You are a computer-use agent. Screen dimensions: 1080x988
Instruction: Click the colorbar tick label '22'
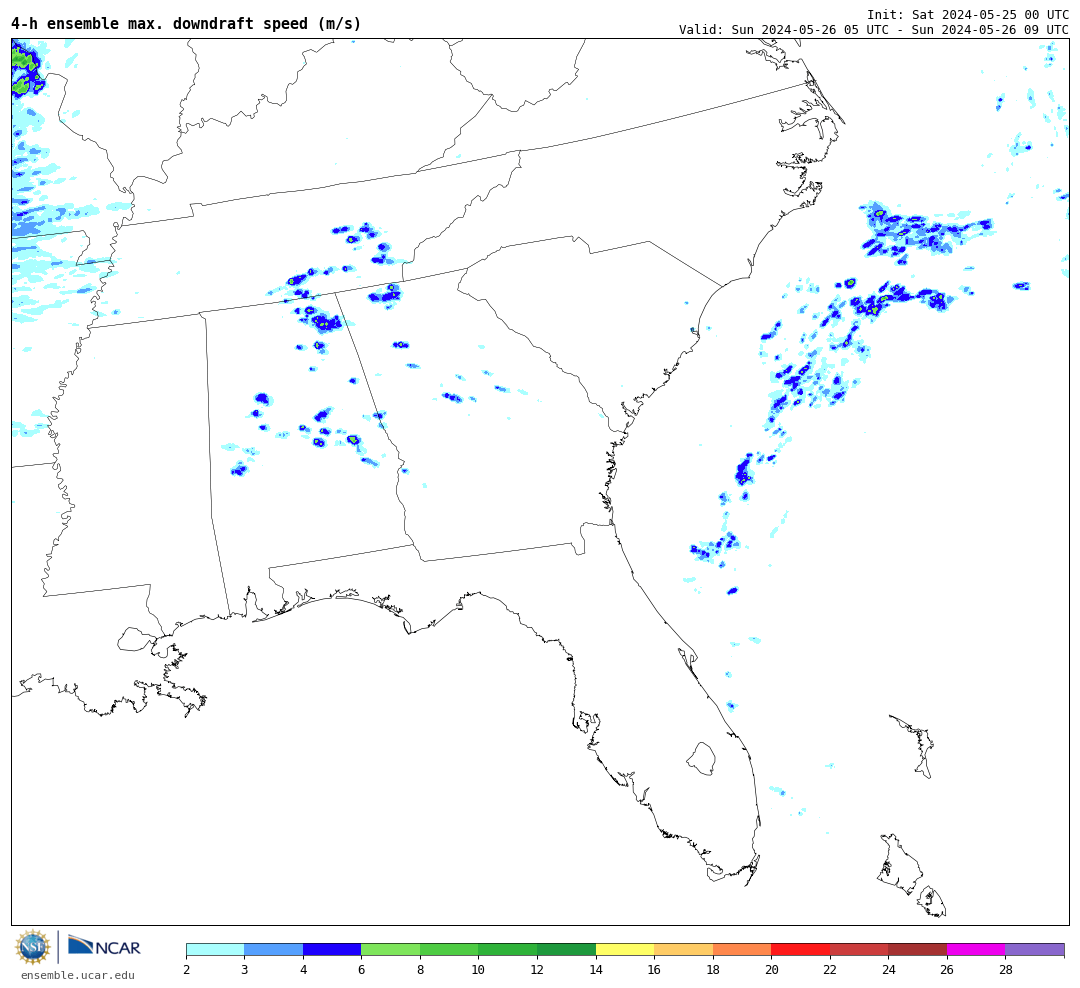click(830, 969)
